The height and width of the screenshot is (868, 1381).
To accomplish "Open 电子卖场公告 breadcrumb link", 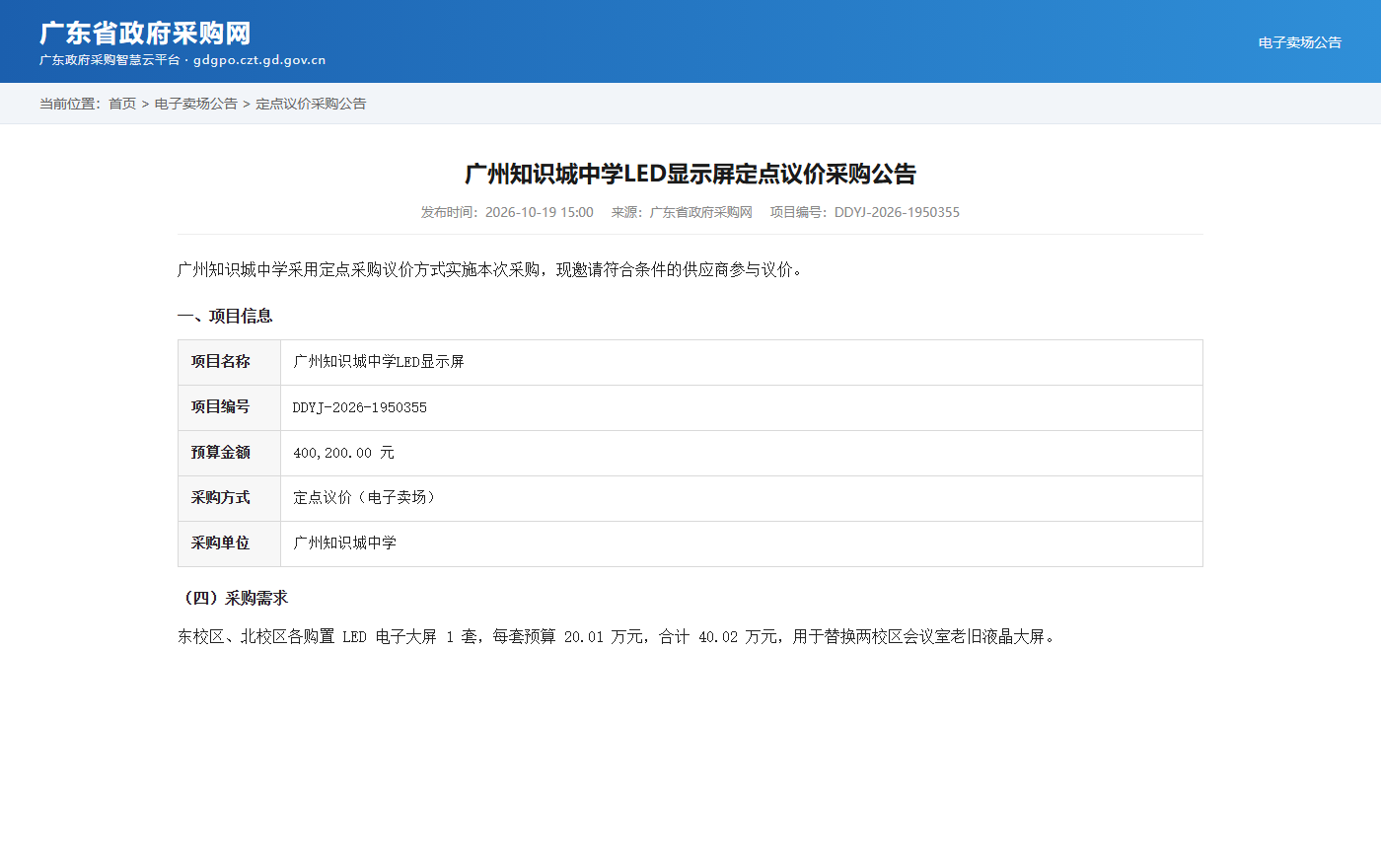I will [196, 104].
